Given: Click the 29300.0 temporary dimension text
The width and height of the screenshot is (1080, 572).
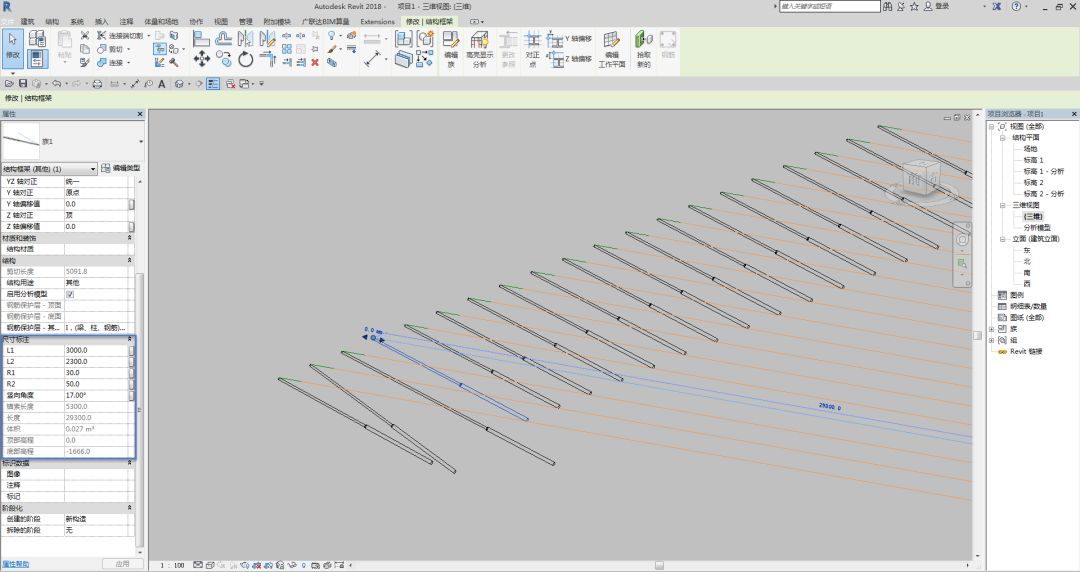Looking at the screenshot, I should click(x=829, y=407).
